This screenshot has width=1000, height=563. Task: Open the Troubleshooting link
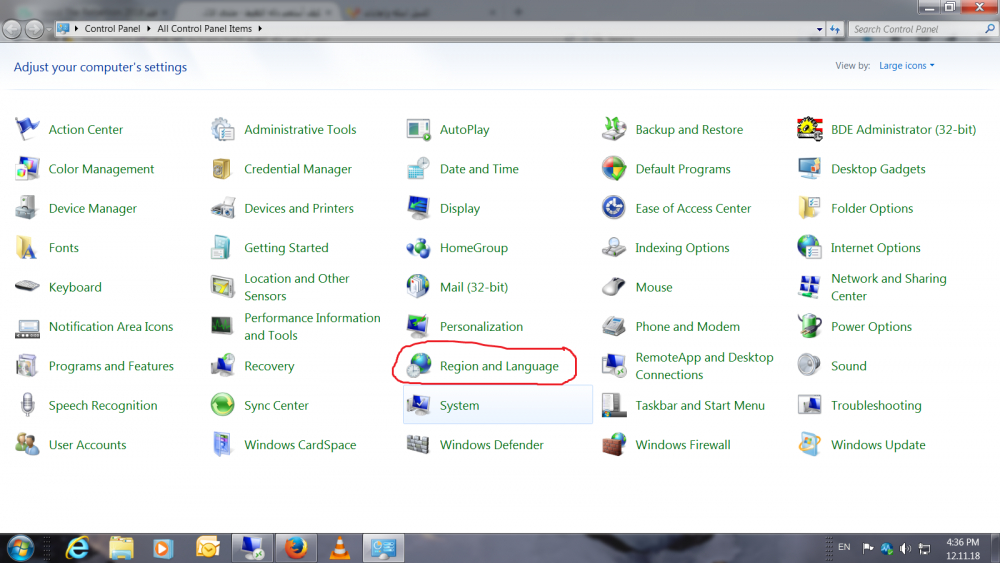(876, 406)
